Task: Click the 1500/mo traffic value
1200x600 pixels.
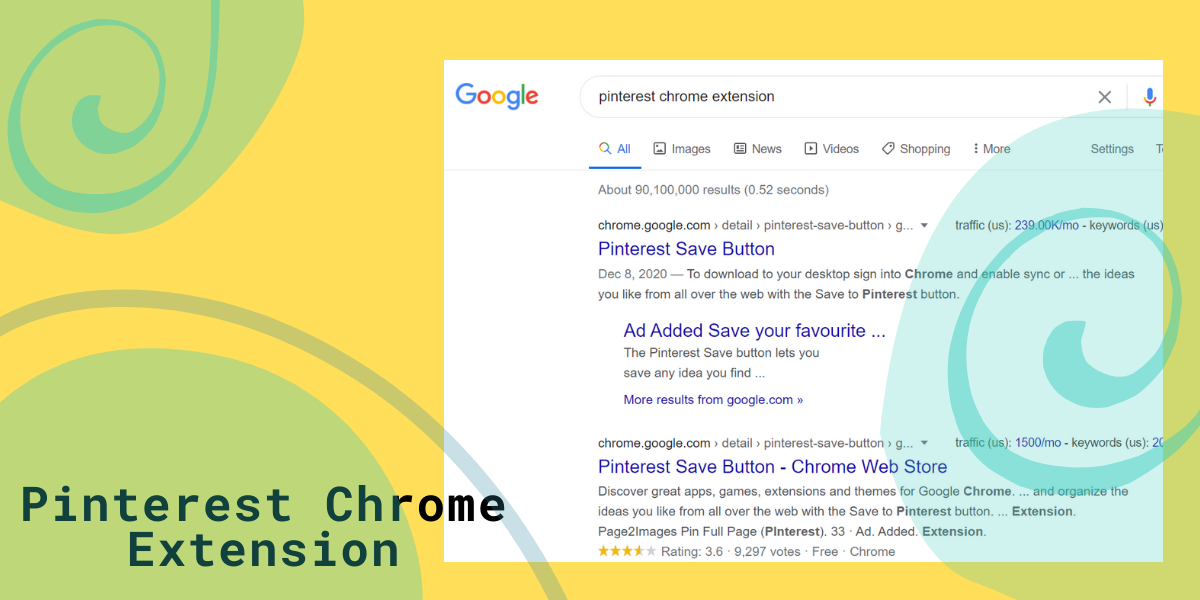Action: pos(1038,443)
